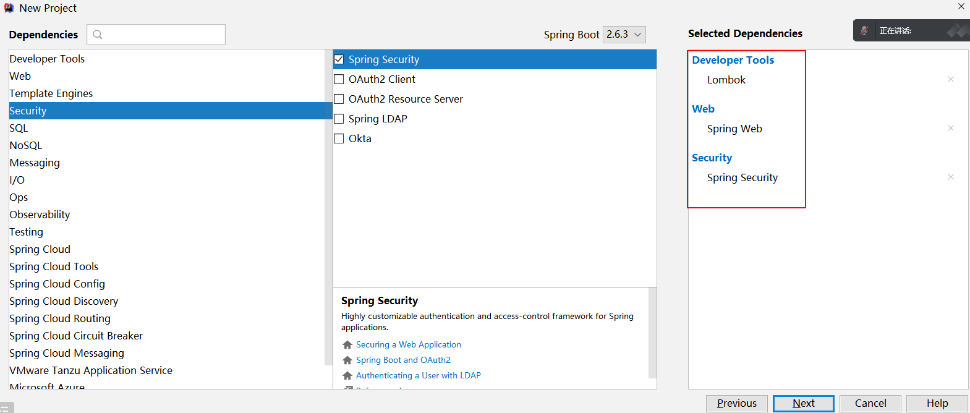Image resolution: width=970 pixels, height=413 pixels.
Task: Open Authenticating a User with LDAP link
Action: coord(418,375)
